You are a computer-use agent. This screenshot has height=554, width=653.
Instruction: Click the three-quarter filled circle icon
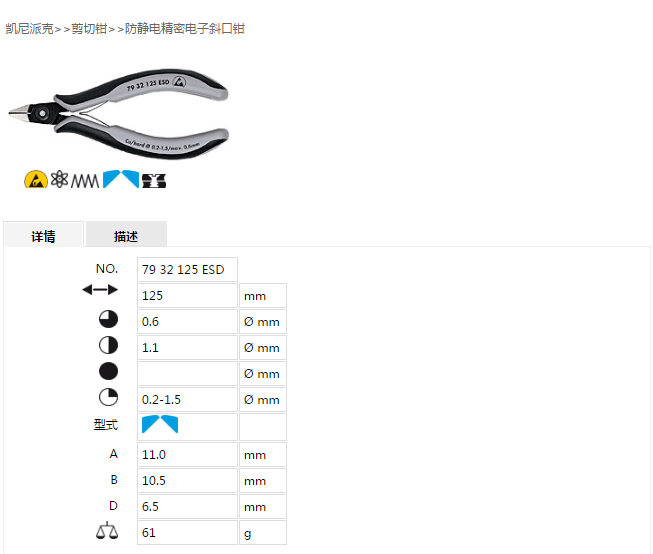coord(108,319)
